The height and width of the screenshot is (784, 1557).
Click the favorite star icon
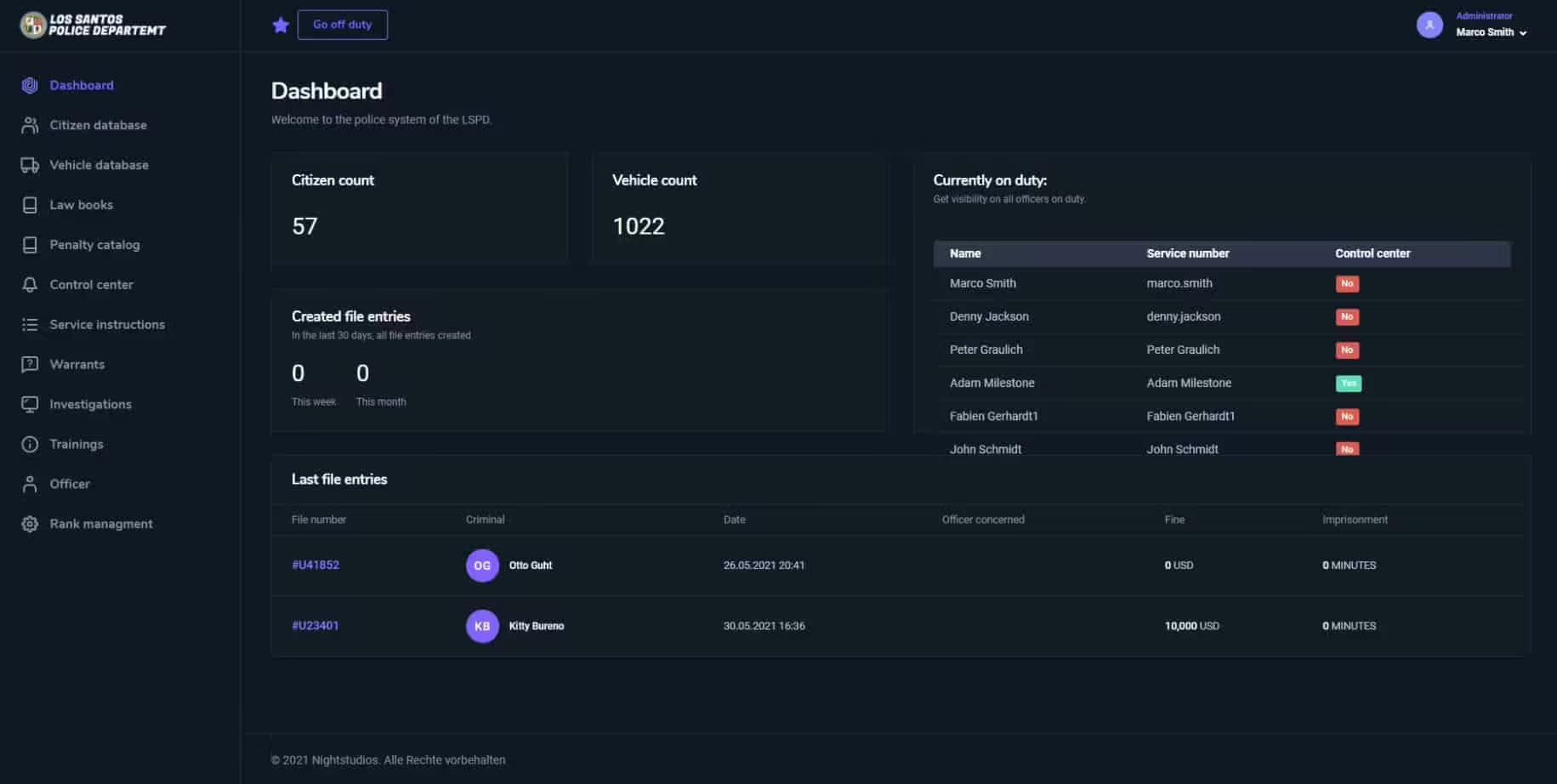pyautogui.click(x=281, y=25)
